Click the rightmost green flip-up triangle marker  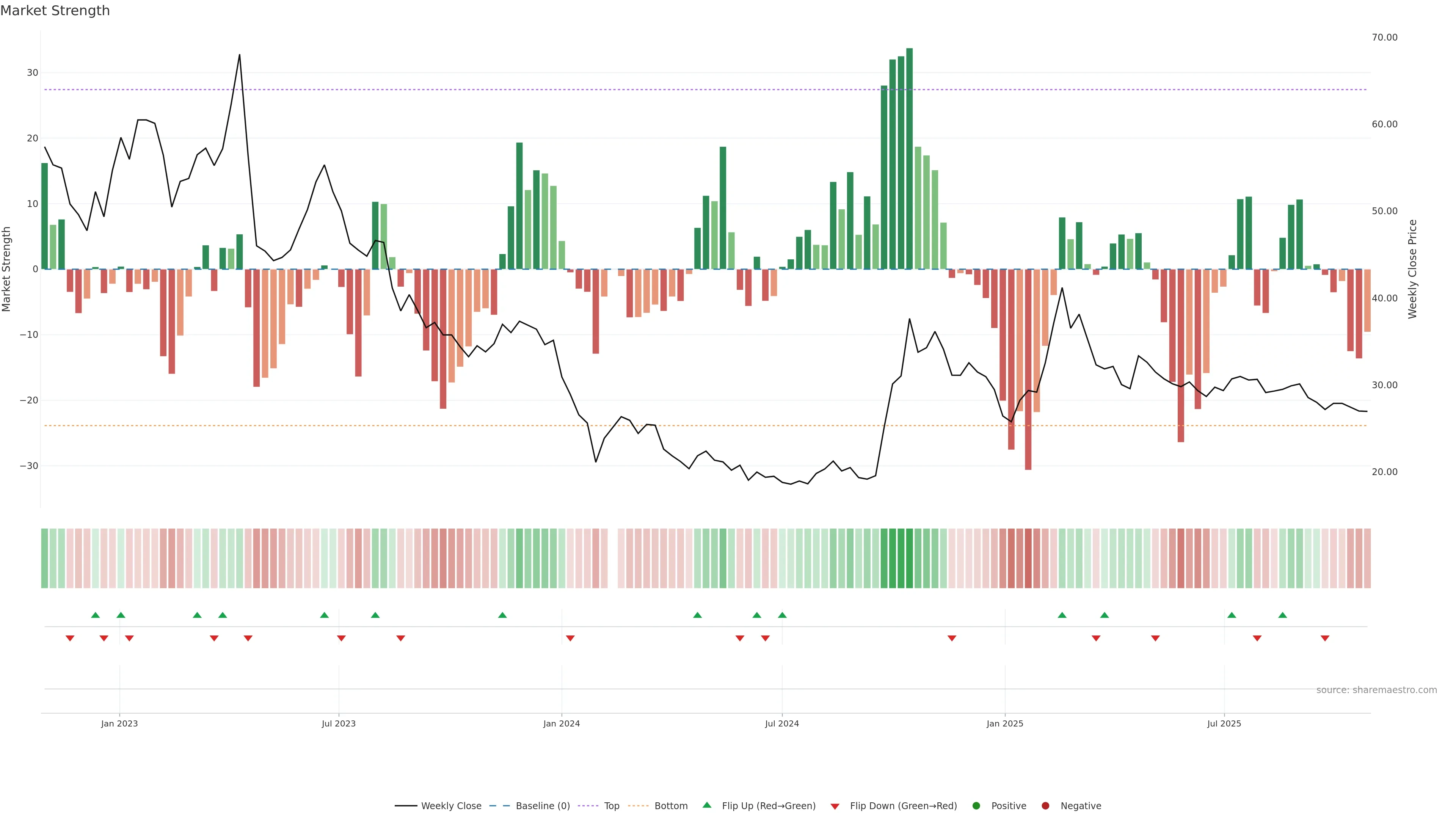click(1282, 615)
